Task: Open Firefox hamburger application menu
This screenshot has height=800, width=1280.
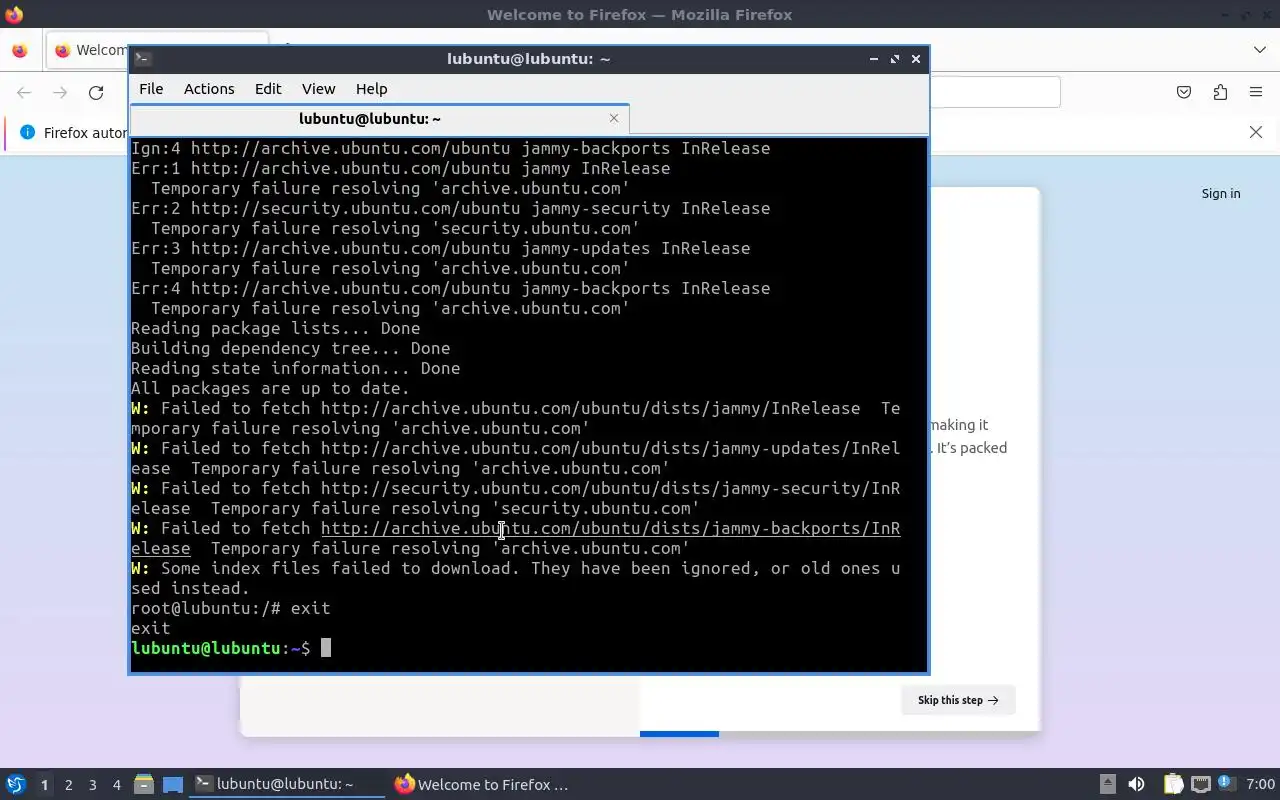Action: (1256, 92)
